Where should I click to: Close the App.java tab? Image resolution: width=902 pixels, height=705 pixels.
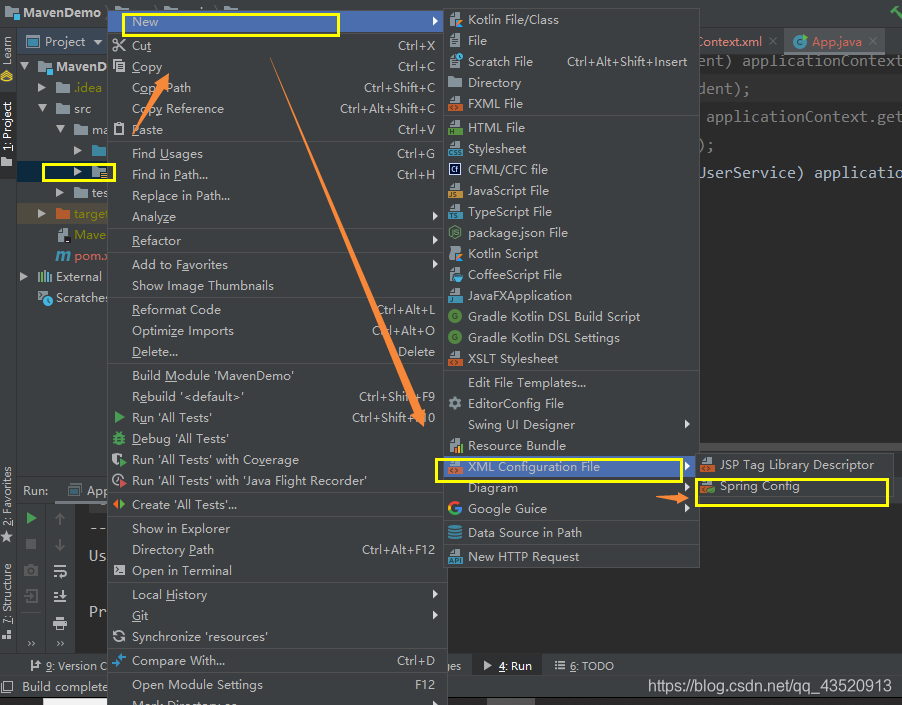pos(873,41)
